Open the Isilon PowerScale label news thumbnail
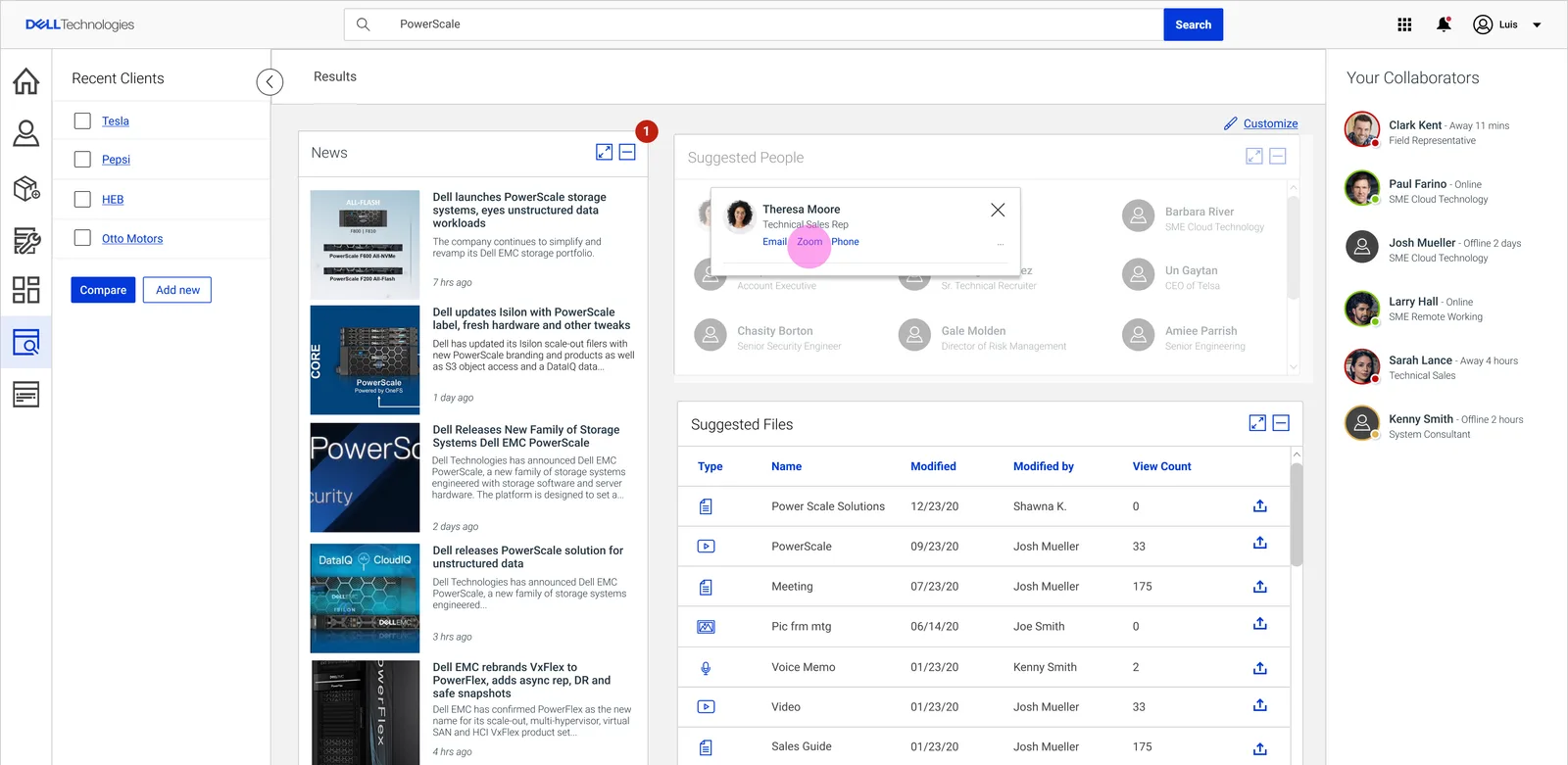 (x=365, y=359)
